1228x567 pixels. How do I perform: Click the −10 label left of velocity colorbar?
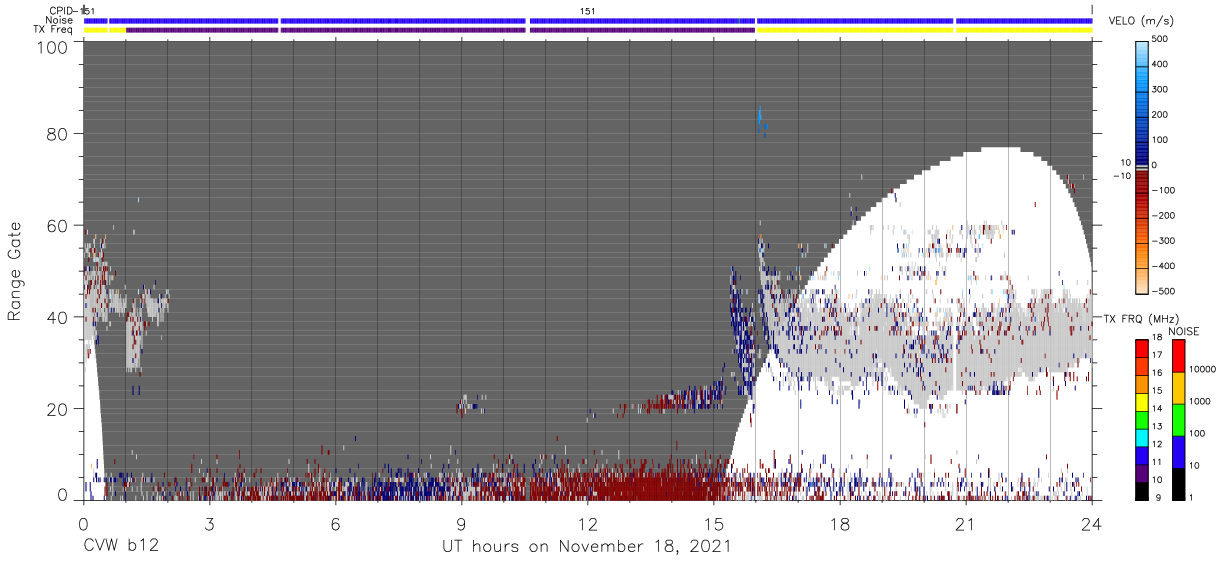1121,176
